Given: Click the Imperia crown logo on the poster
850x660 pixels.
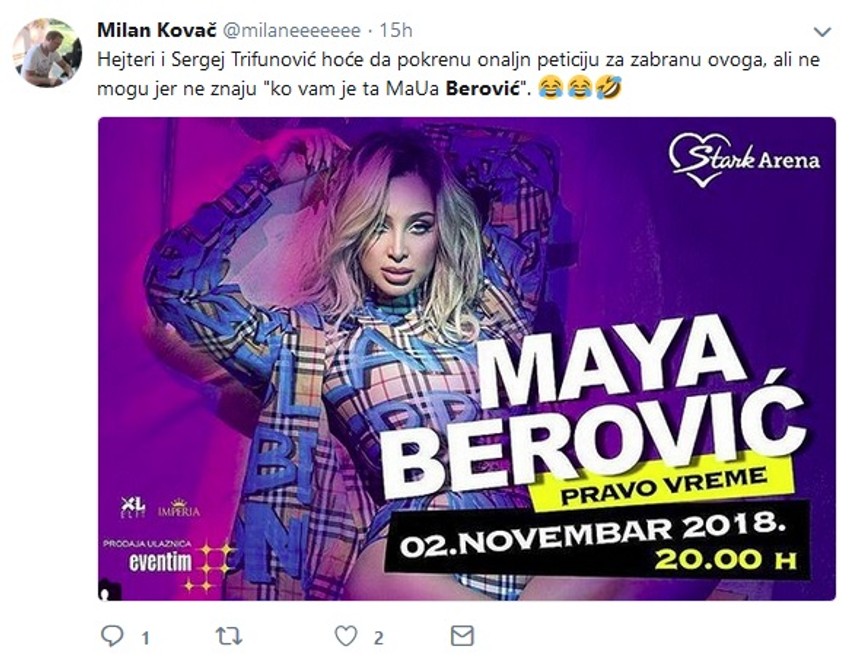Looking at the screenshot, I should click(x=179, y=509).
